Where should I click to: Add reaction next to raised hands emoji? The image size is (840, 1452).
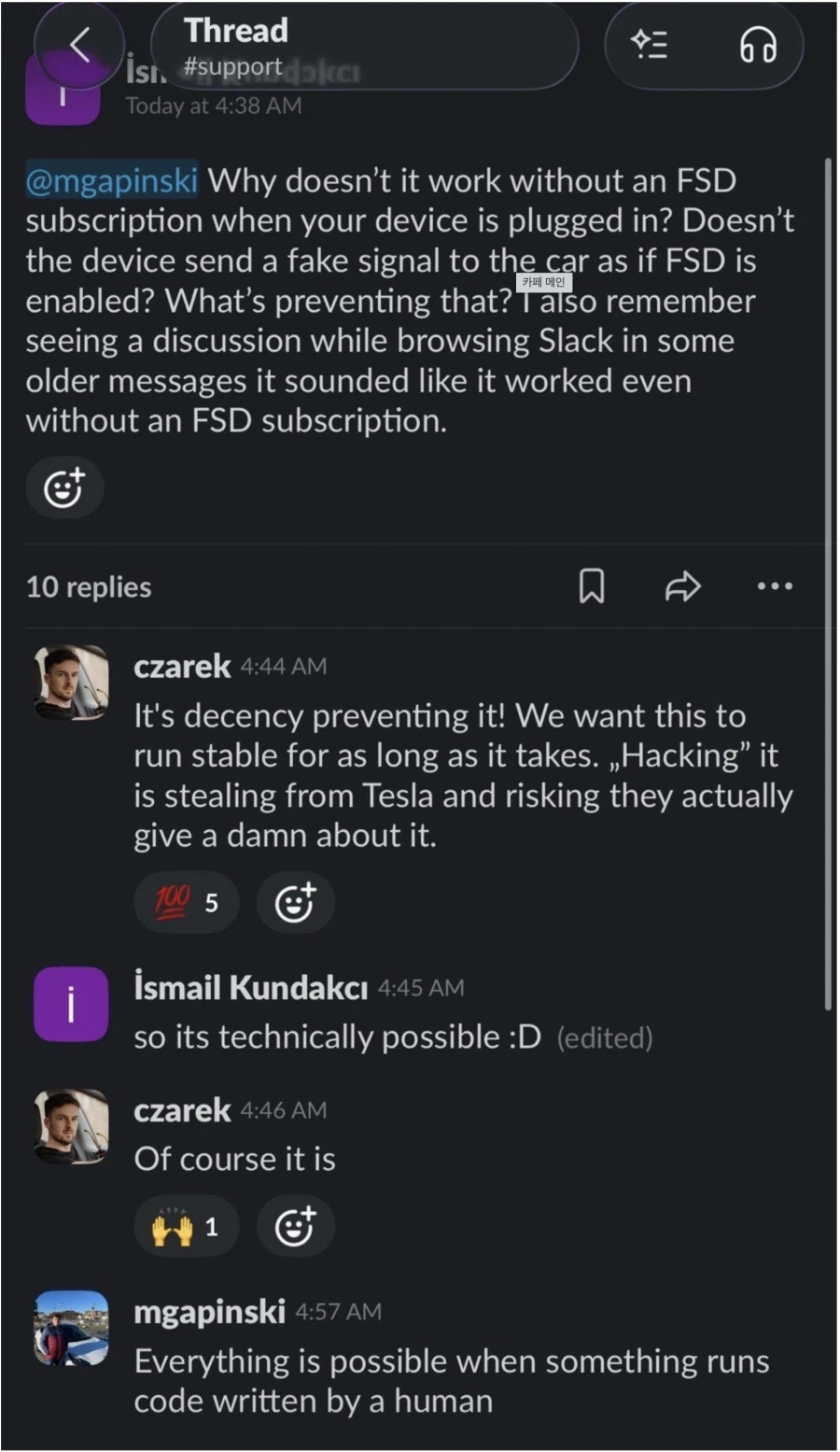295,1226
